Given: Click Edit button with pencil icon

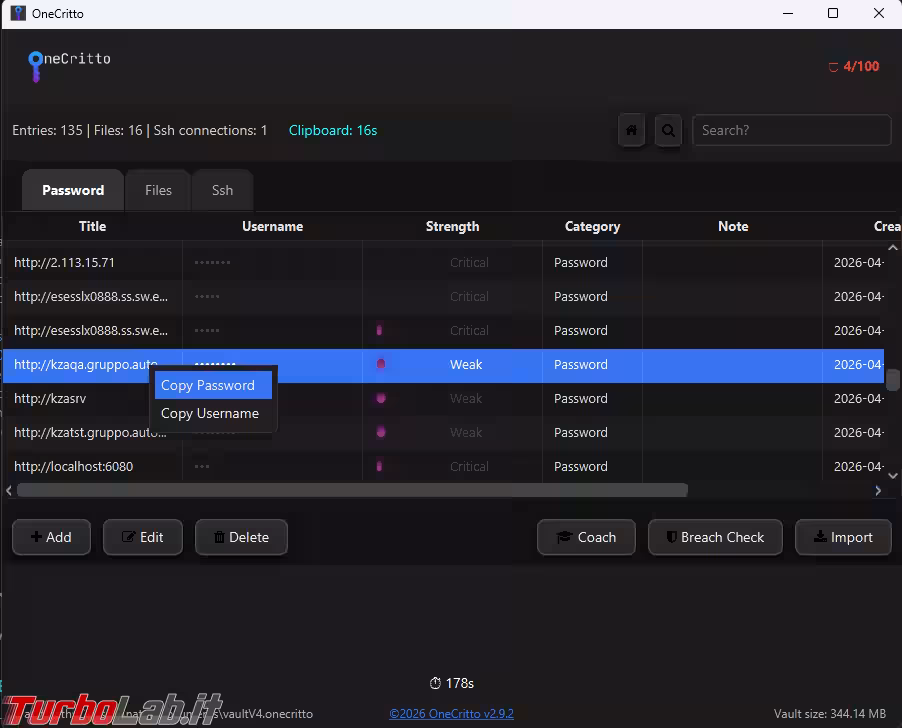Looking at the screenshot, I should point(142,537).
